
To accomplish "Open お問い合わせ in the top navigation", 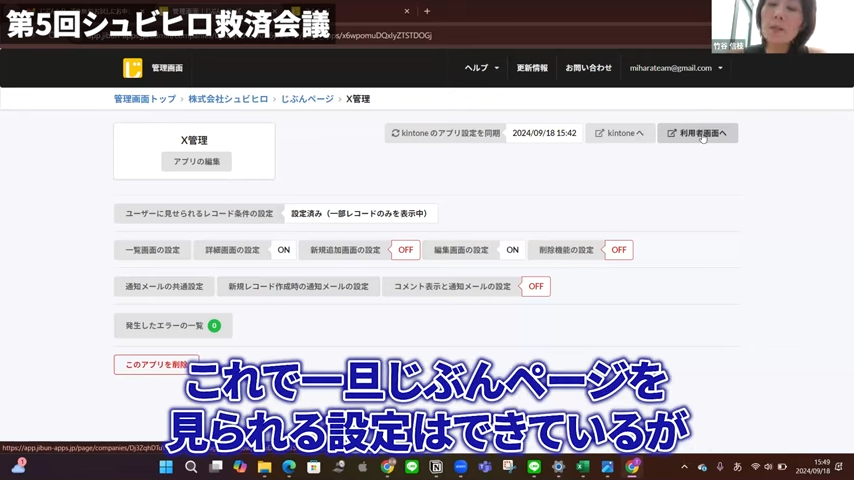I will click(x=588, y=68).
